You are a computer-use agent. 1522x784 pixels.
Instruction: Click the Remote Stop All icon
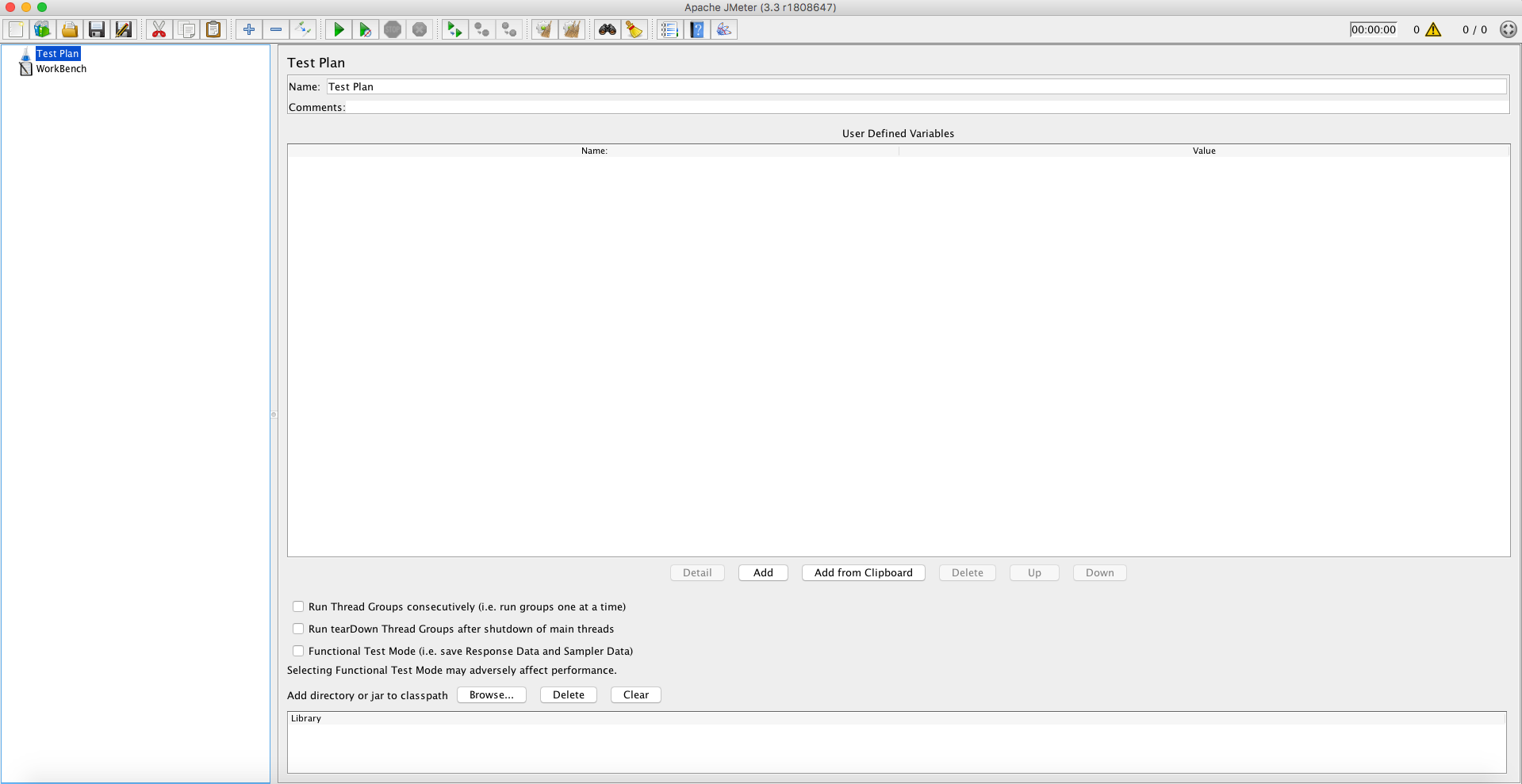[481, 30]
